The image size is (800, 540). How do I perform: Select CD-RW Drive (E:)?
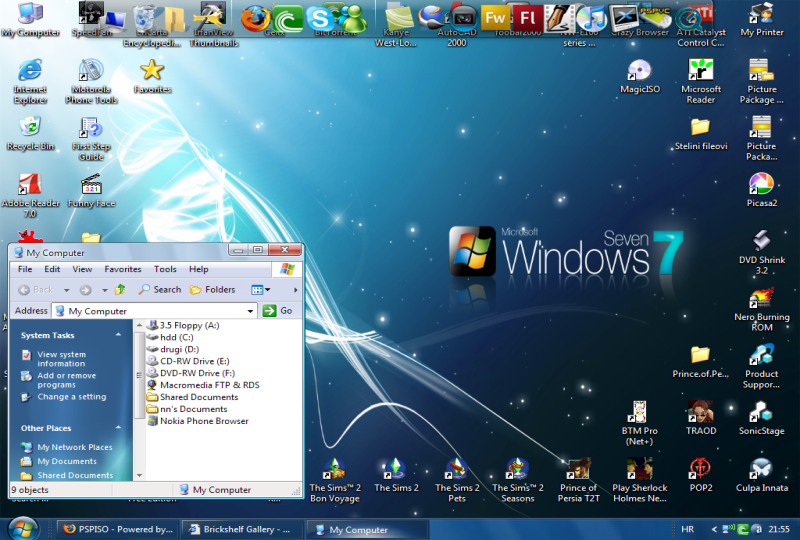(x=188, y=361)
